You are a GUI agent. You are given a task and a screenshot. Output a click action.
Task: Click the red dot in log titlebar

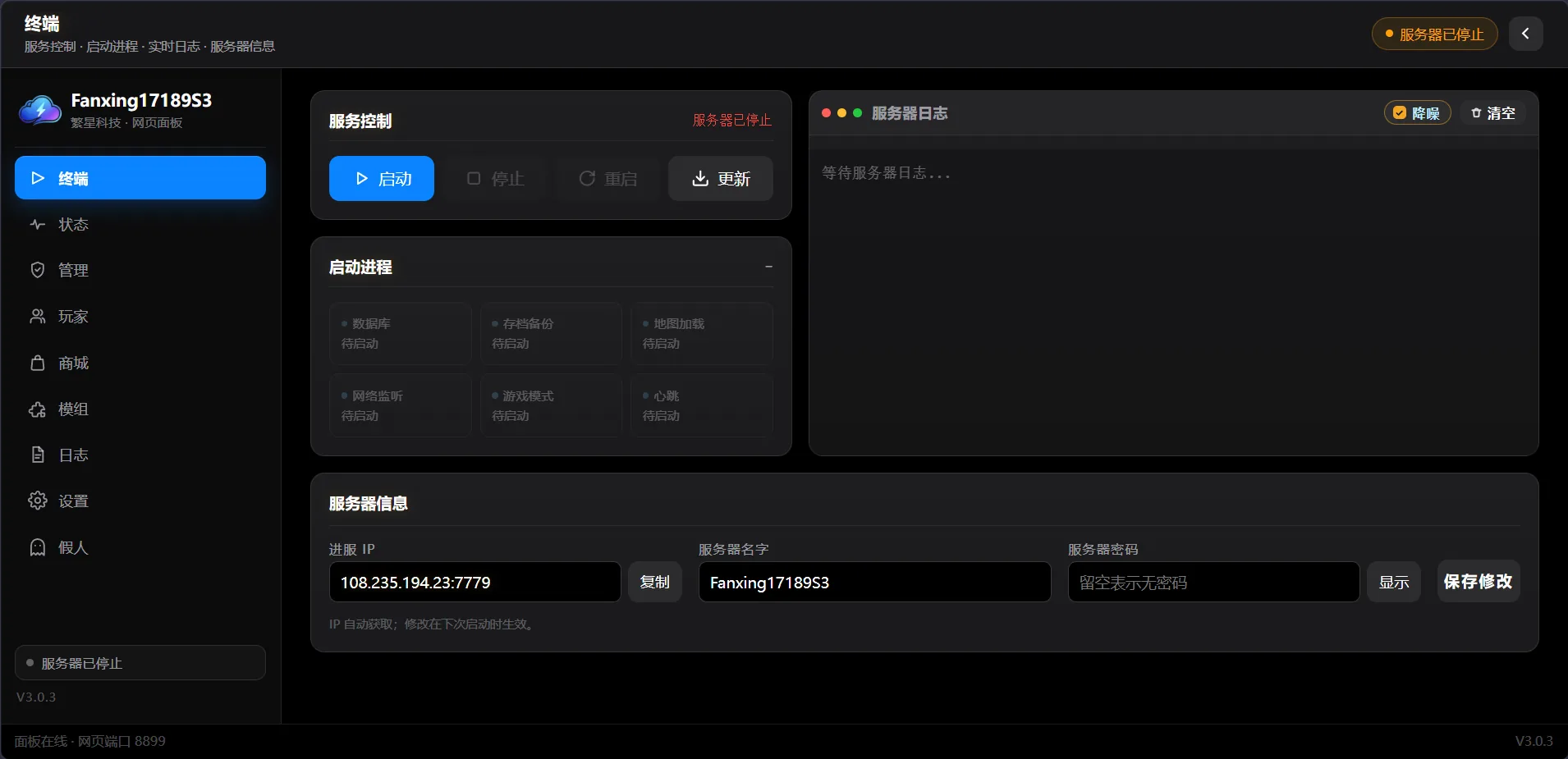(x=826, y=113)
